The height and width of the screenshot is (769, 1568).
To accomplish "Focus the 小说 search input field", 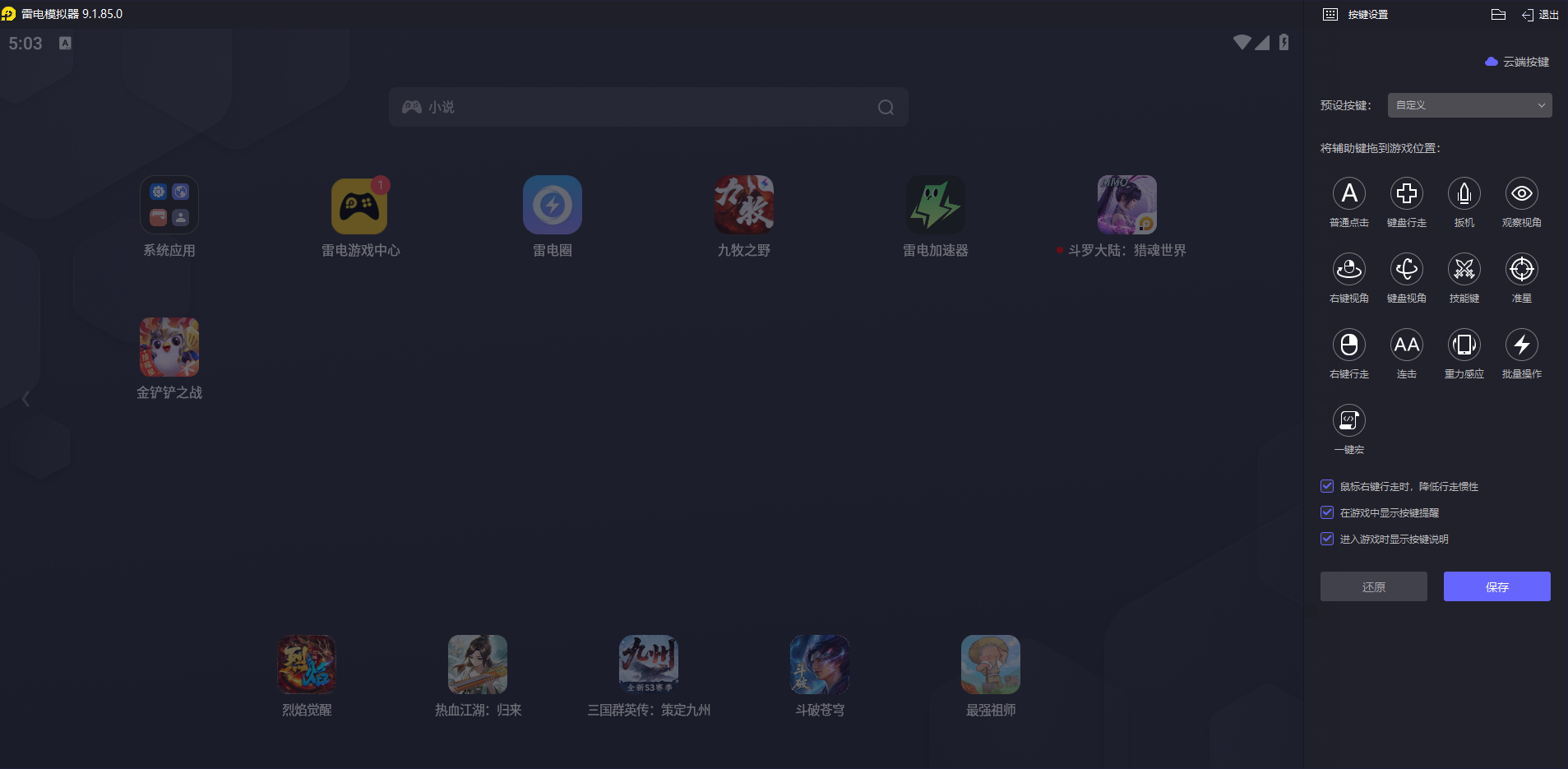I will click(x=649, y=107).
